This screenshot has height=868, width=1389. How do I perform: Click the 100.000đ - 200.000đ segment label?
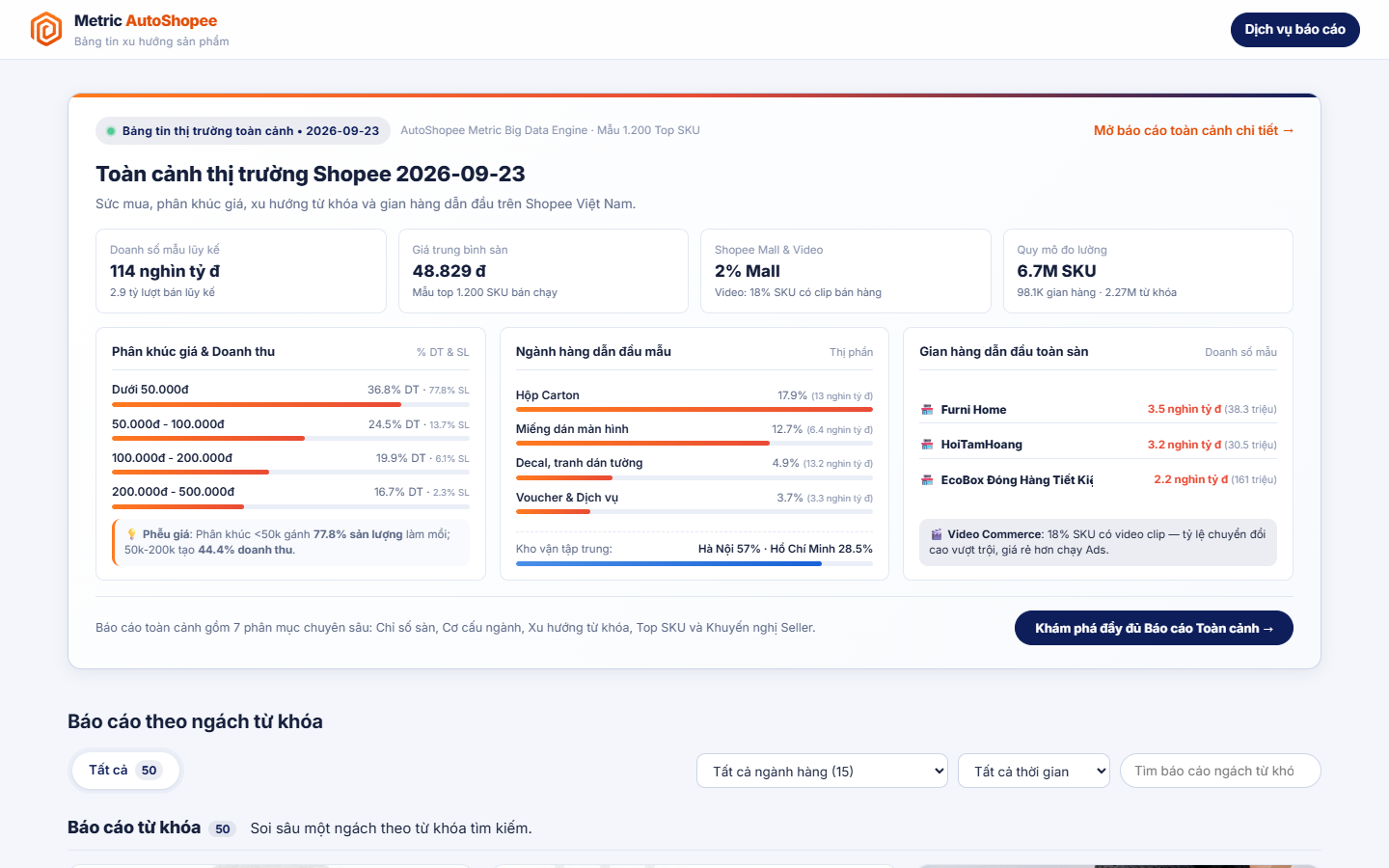click(172, 458)
